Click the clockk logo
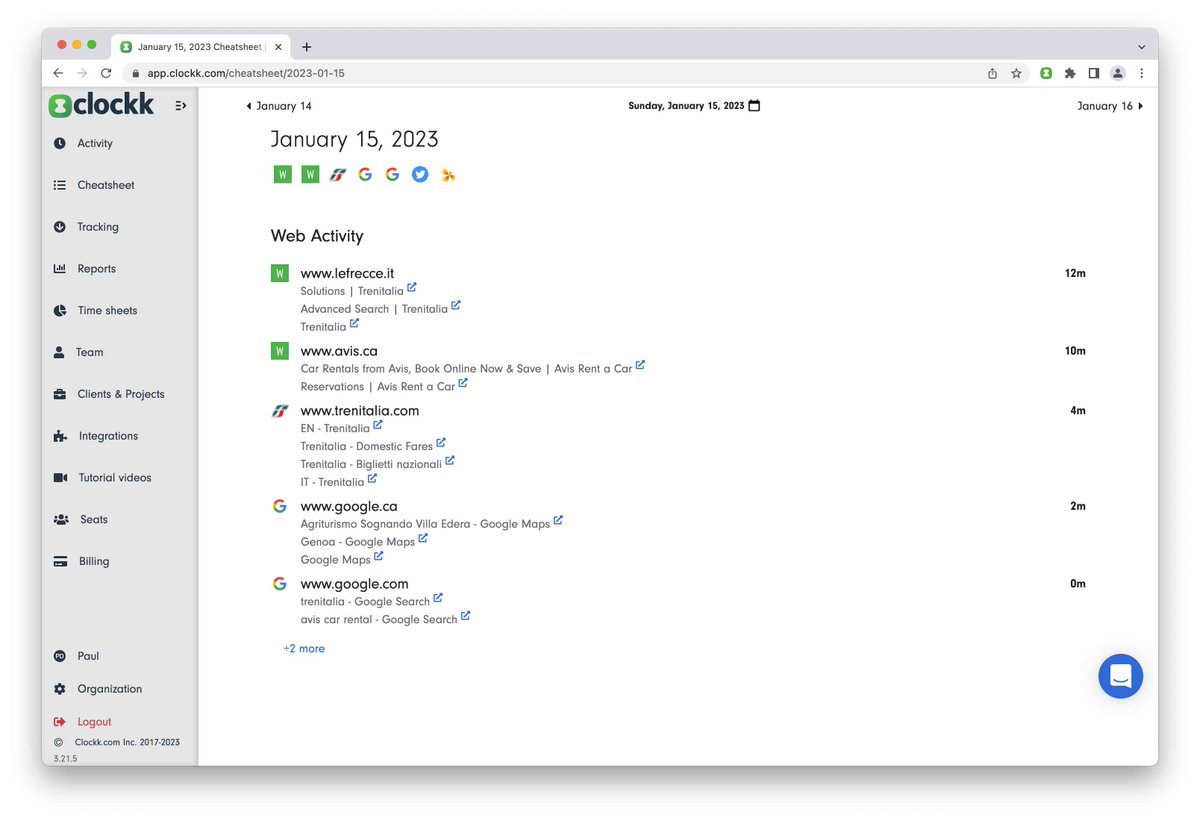This screenshot has height=821, width=1200. pyautogui.click(x=101, y=104)
